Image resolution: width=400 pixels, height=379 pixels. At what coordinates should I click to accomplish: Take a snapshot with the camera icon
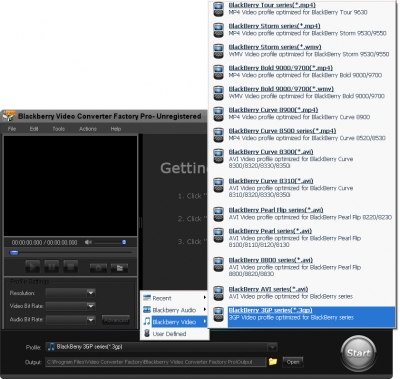98,268
